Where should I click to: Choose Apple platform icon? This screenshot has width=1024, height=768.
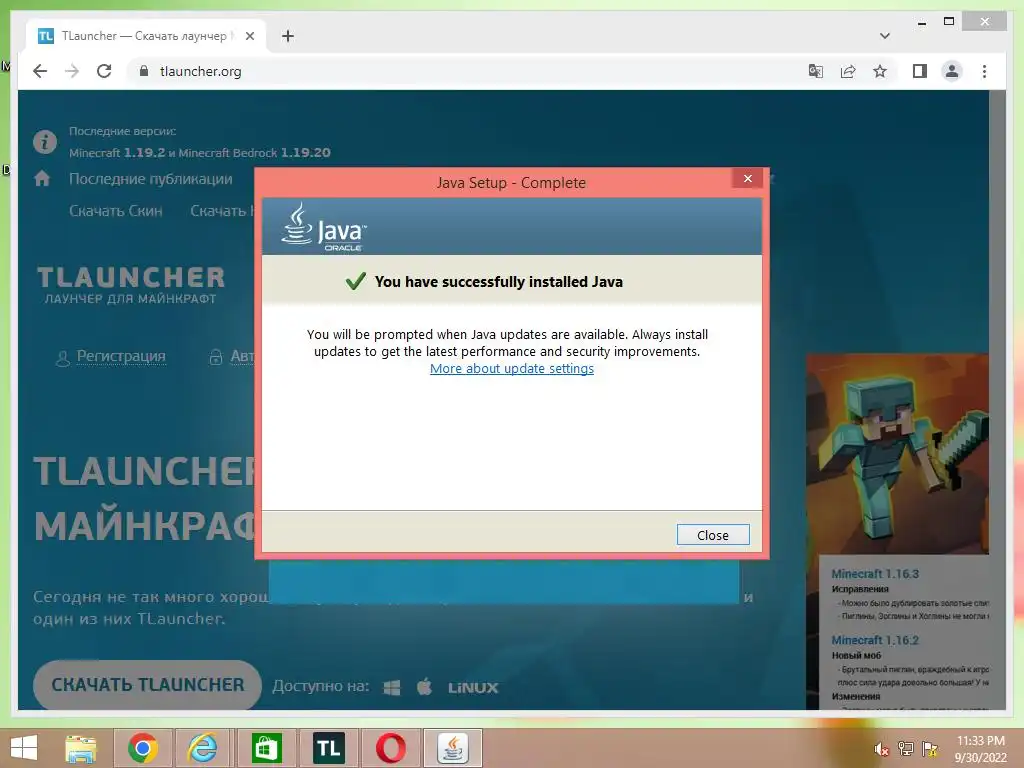pyautogui.click(x=424, y=687)
